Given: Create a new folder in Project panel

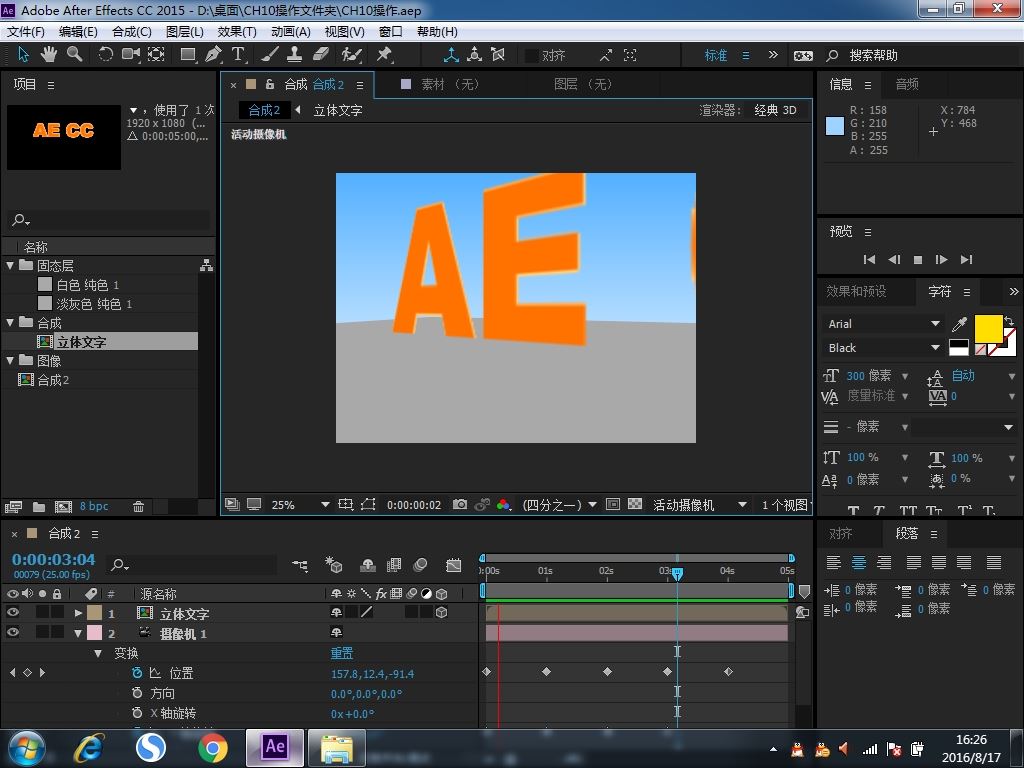Looking at the screenshot, I should [x=39, y=507].
